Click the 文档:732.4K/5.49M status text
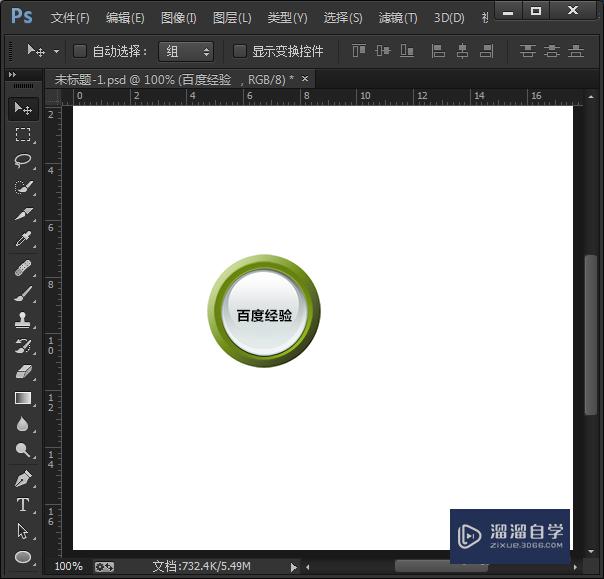The height and width of the screenshot is (579, 604). (201, 566)
